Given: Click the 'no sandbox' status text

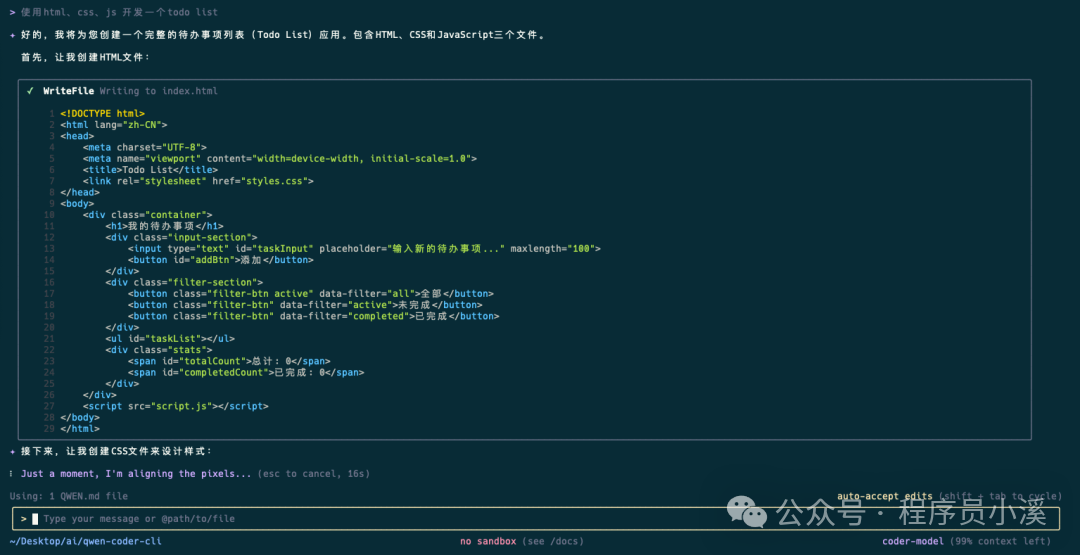Looking at the screenshot, I should (x=488, y=541).
